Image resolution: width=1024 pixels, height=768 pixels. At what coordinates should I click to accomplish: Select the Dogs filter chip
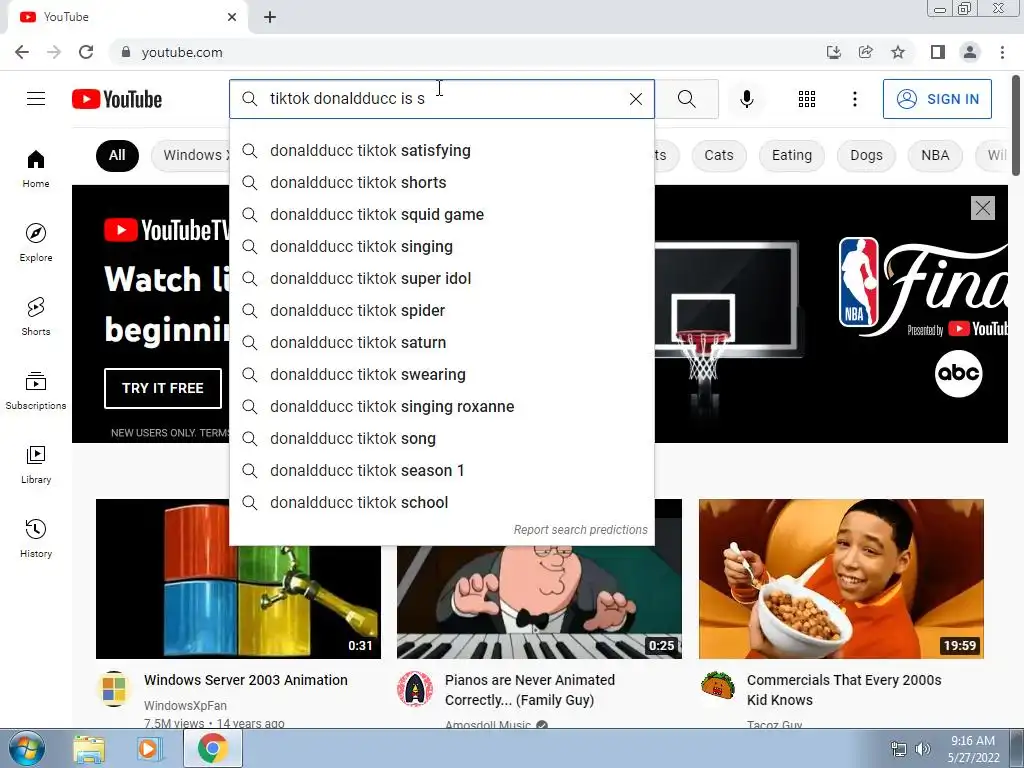tap(866, 155)
